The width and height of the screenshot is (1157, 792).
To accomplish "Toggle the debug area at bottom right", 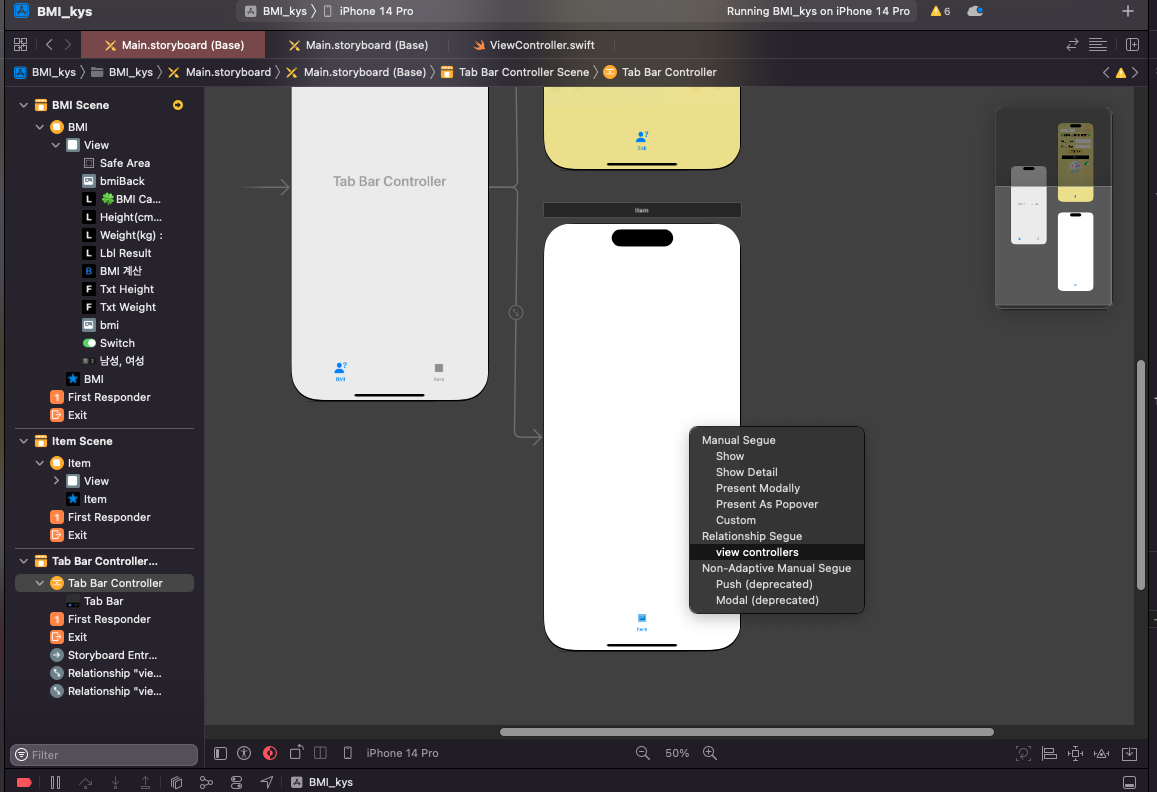I will (1130, 782).
